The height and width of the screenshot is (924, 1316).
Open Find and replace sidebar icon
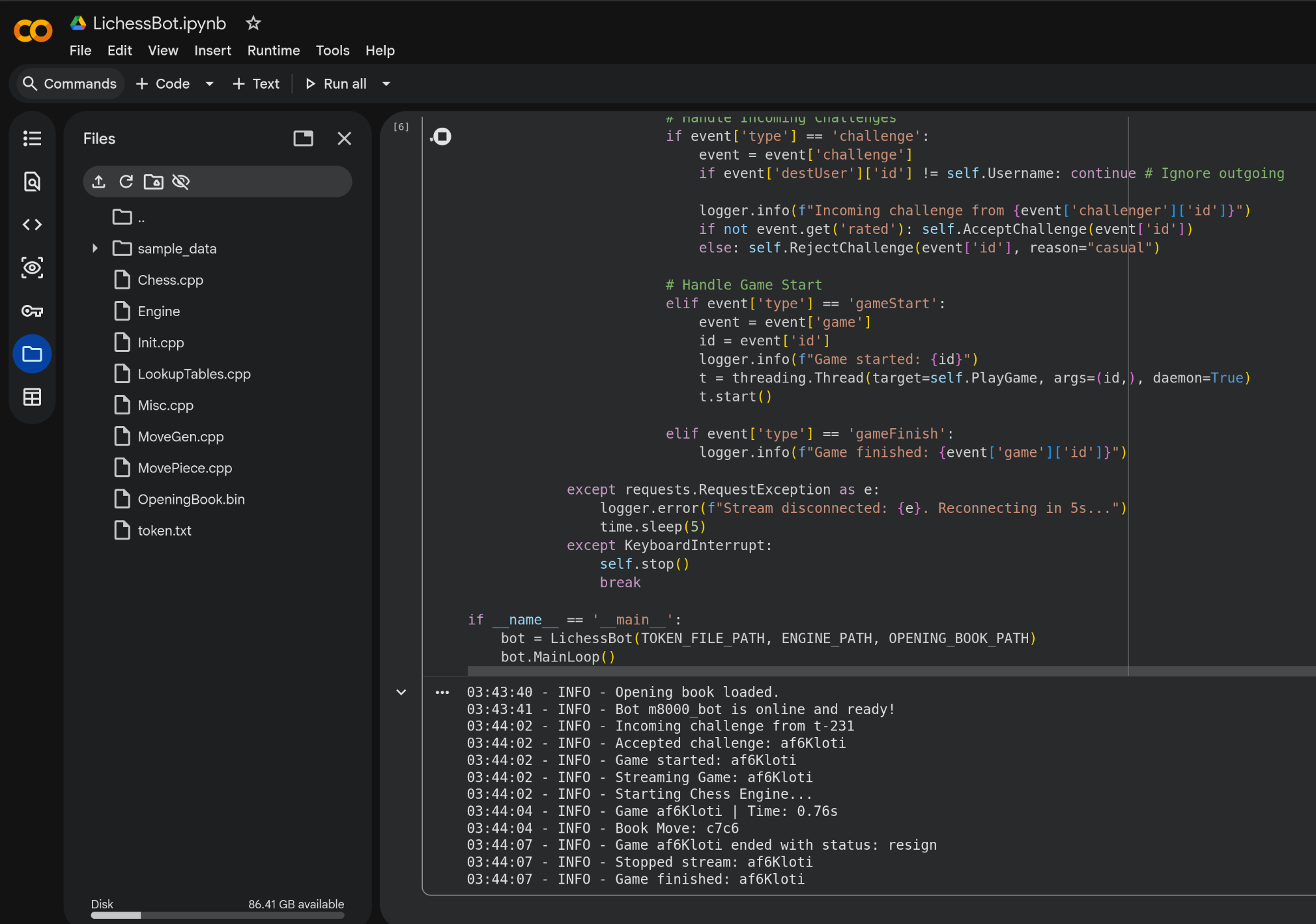(x=32, y=182)
